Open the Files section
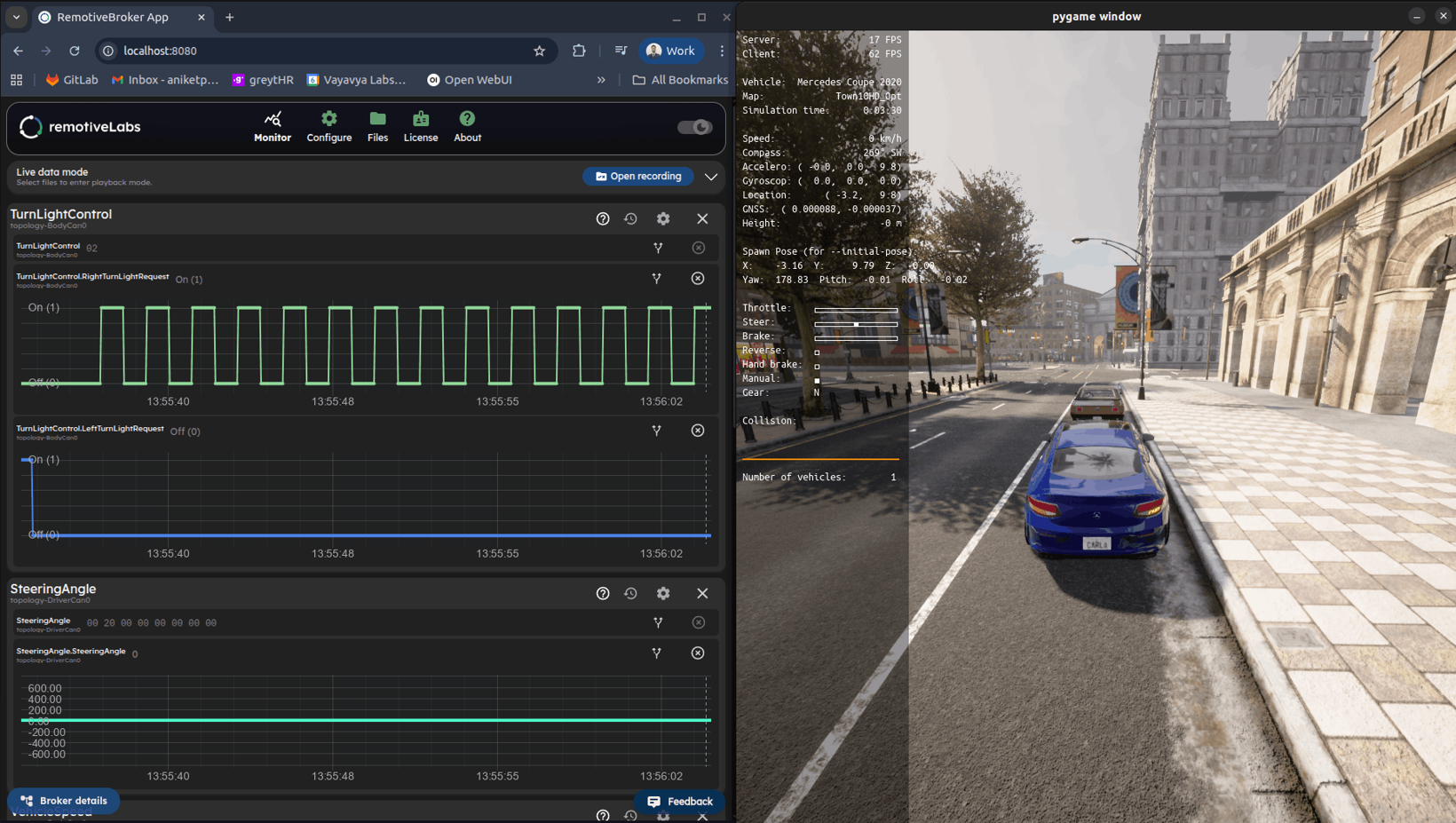This screenshot has height=823, width=1456. click(377, 127)
